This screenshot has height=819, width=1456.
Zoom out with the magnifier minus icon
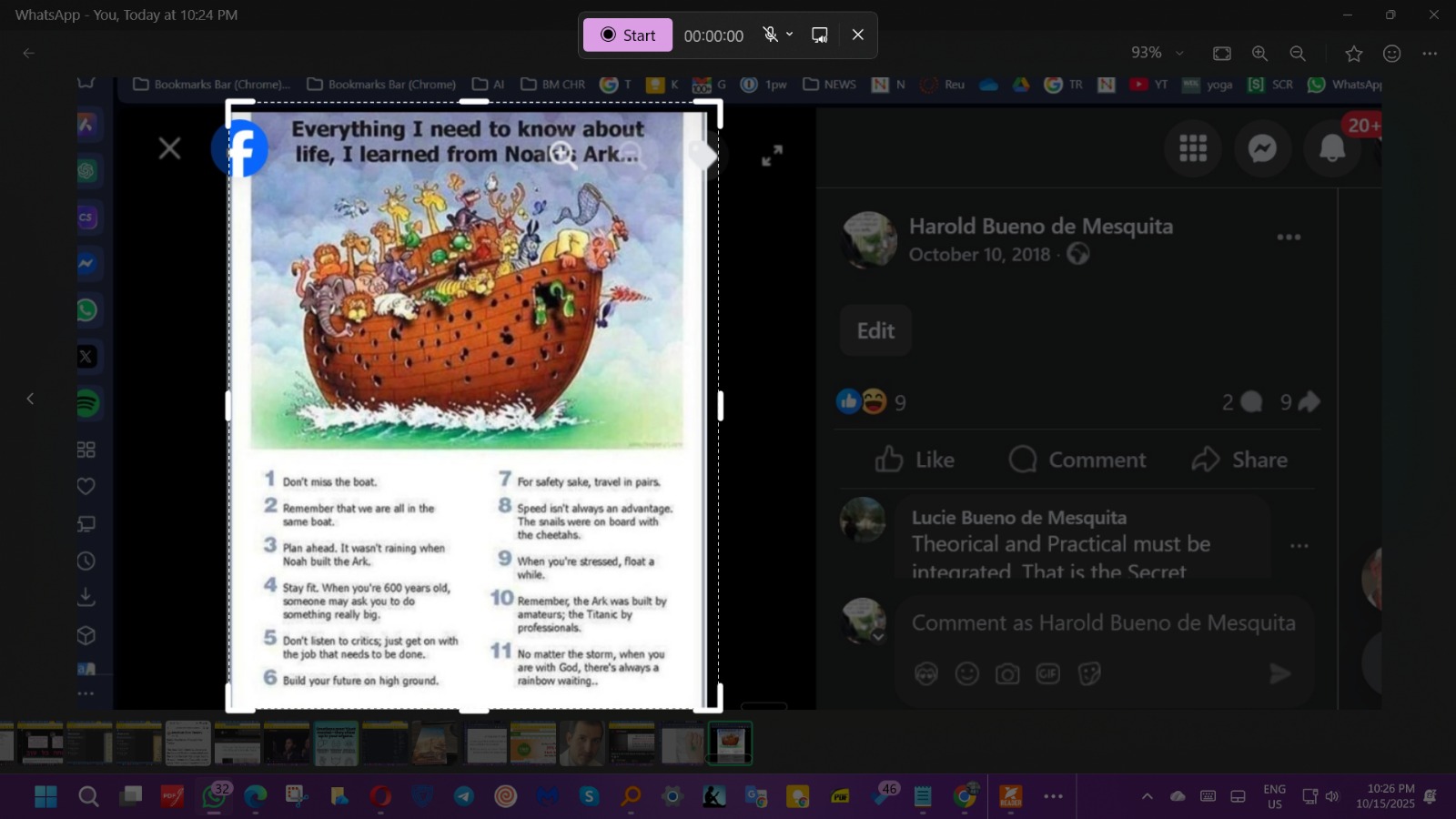point(1298,54)
